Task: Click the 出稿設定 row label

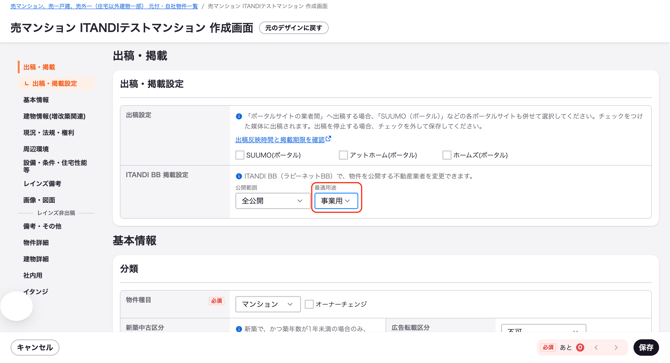Action: [x=138, y=115]
